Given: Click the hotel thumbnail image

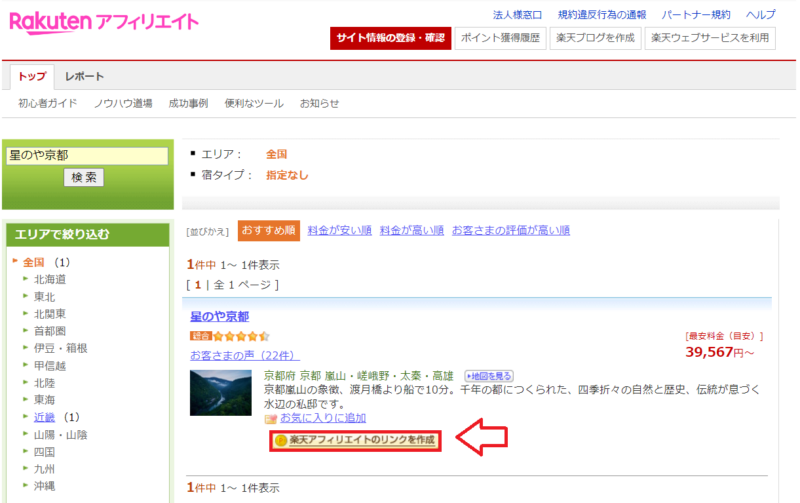Looking at the screenshot, I should [221, 393].
